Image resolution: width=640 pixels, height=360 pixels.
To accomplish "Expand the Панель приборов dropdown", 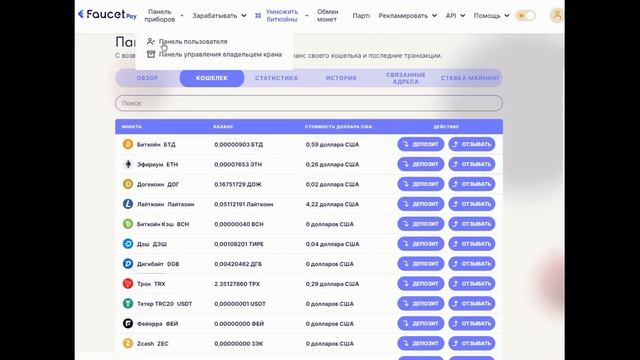I will coord(164,16).
